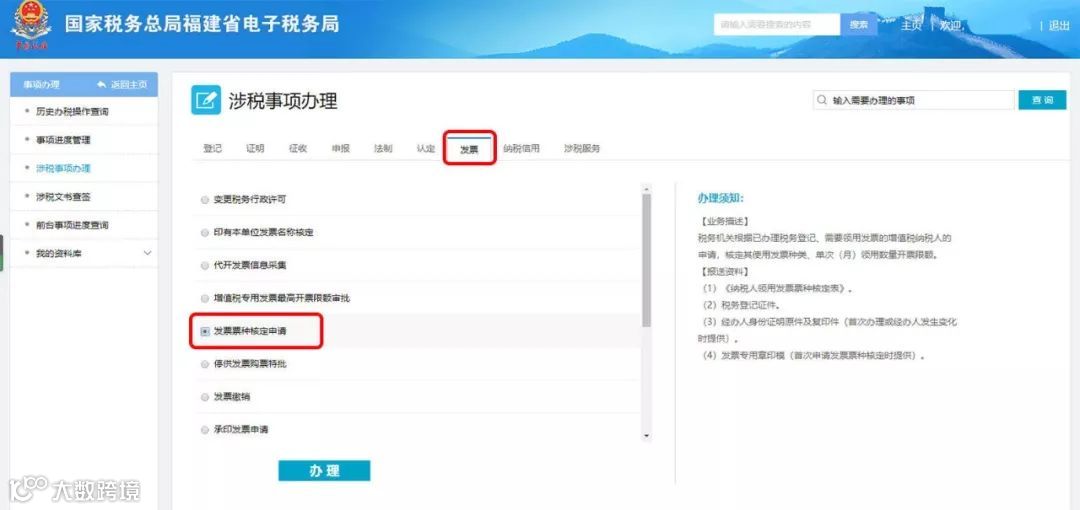This screenshot has width=1080, height=510.
Task: Click the 代开发票信息采集 item text
Action: point(249,265)
